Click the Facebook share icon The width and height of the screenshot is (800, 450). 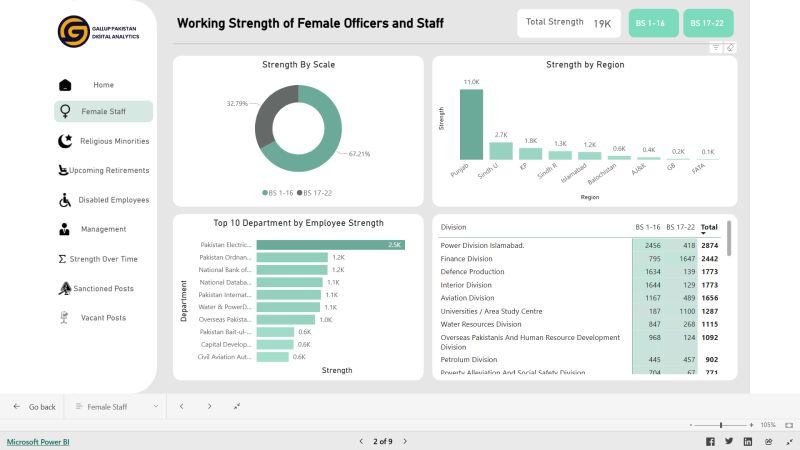pyautogui.click(x=711, y=441)
